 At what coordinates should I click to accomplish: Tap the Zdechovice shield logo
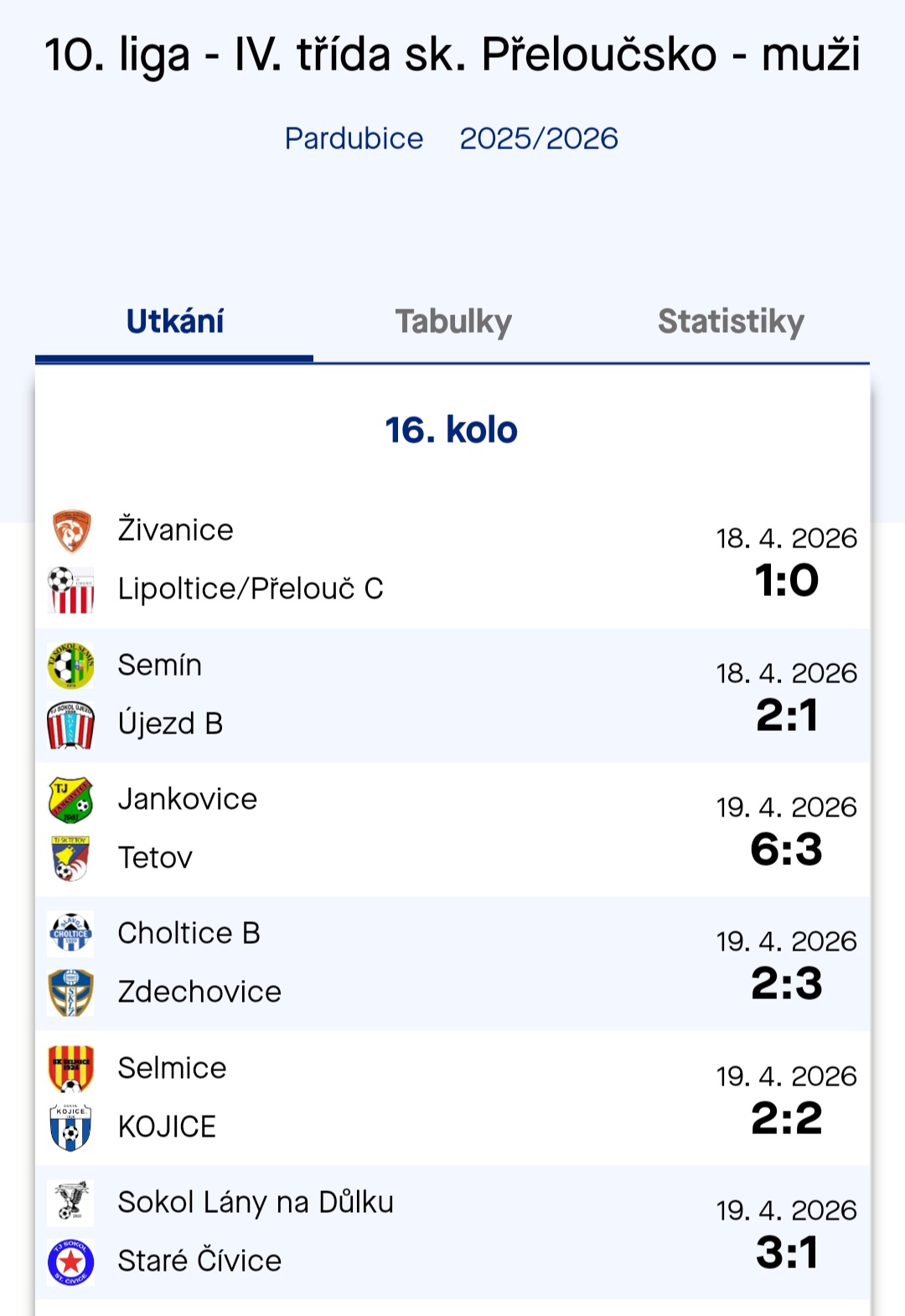71,992
